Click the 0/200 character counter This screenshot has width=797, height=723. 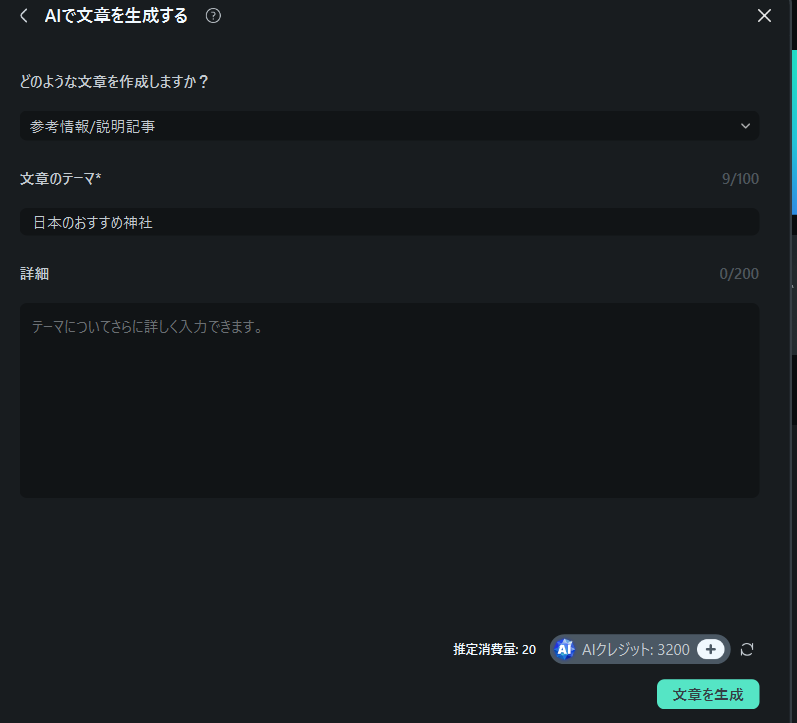[x=739, y=274]
